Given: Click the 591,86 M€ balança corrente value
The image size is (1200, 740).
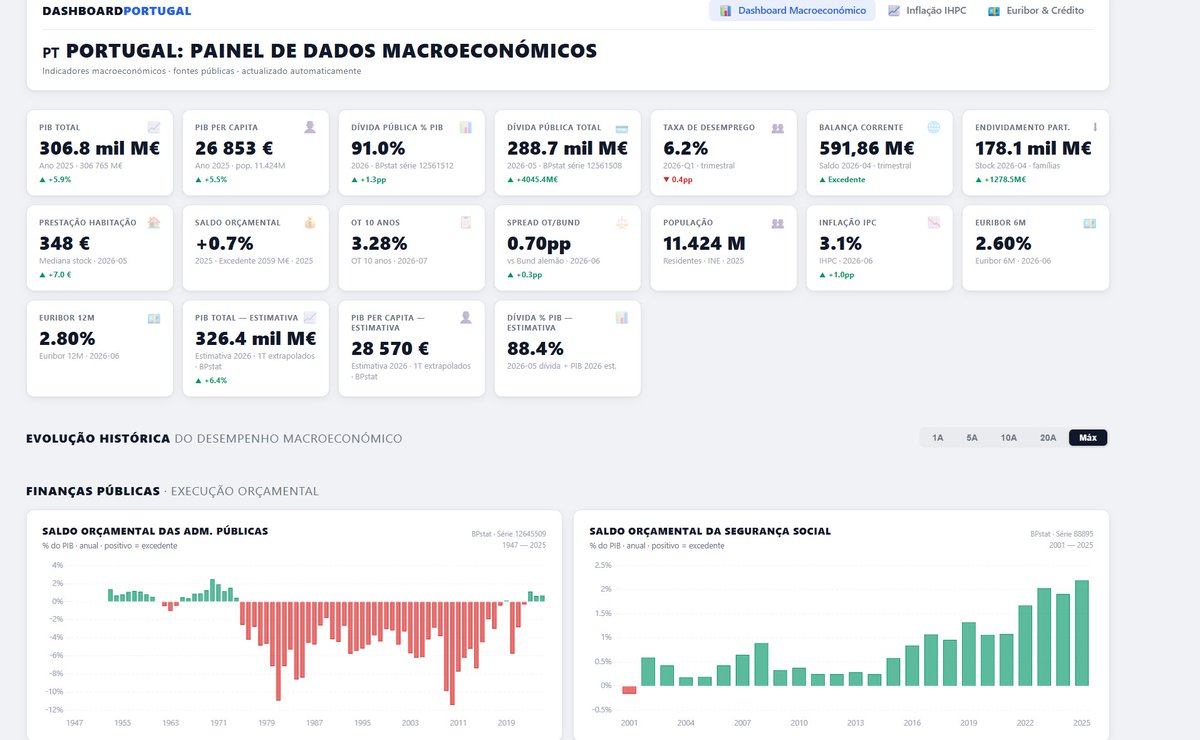Looking at the screenshot, I should [867, 148].
